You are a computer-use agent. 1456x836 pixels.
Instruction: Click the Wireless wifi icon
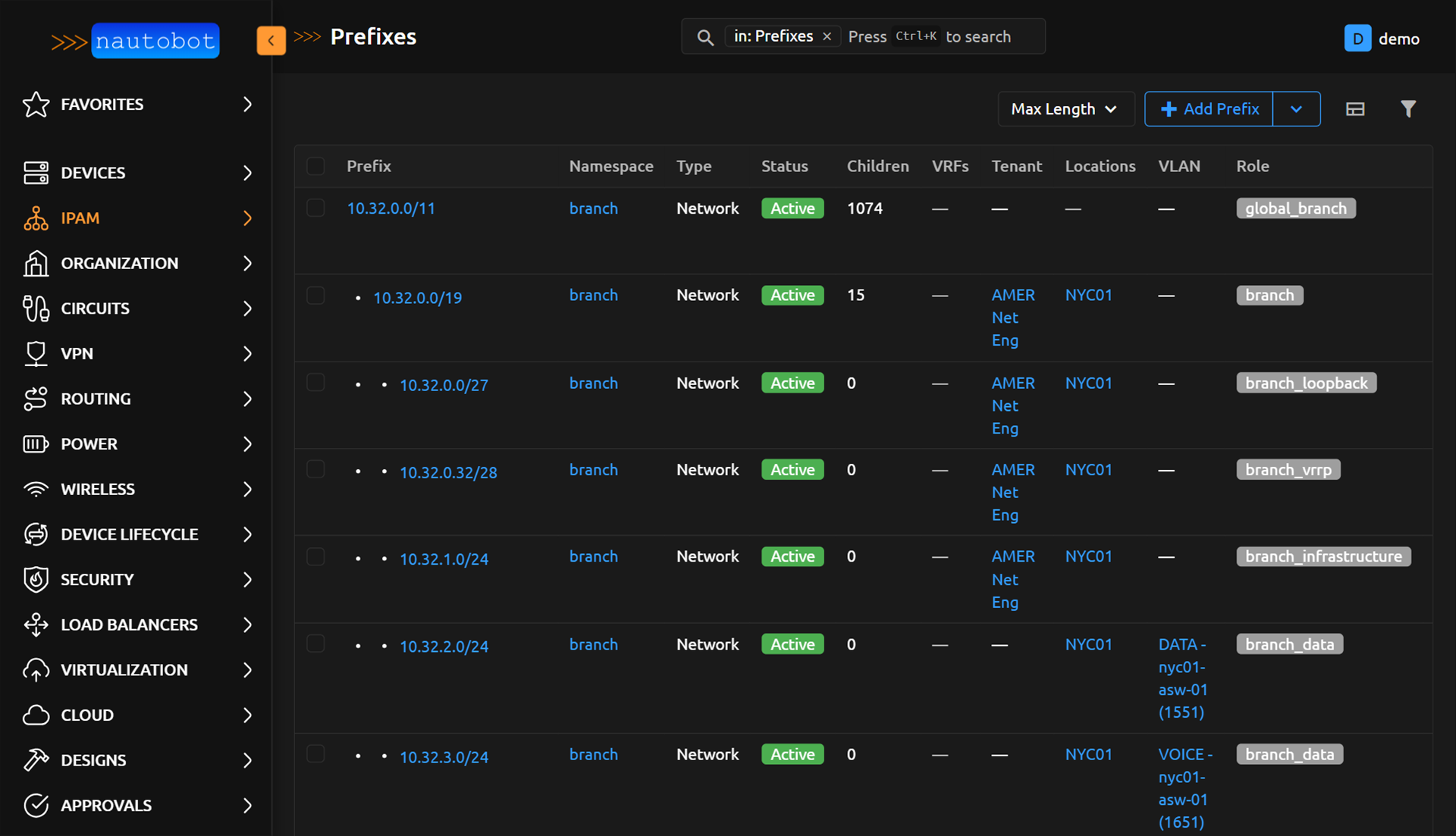(36, 490)
